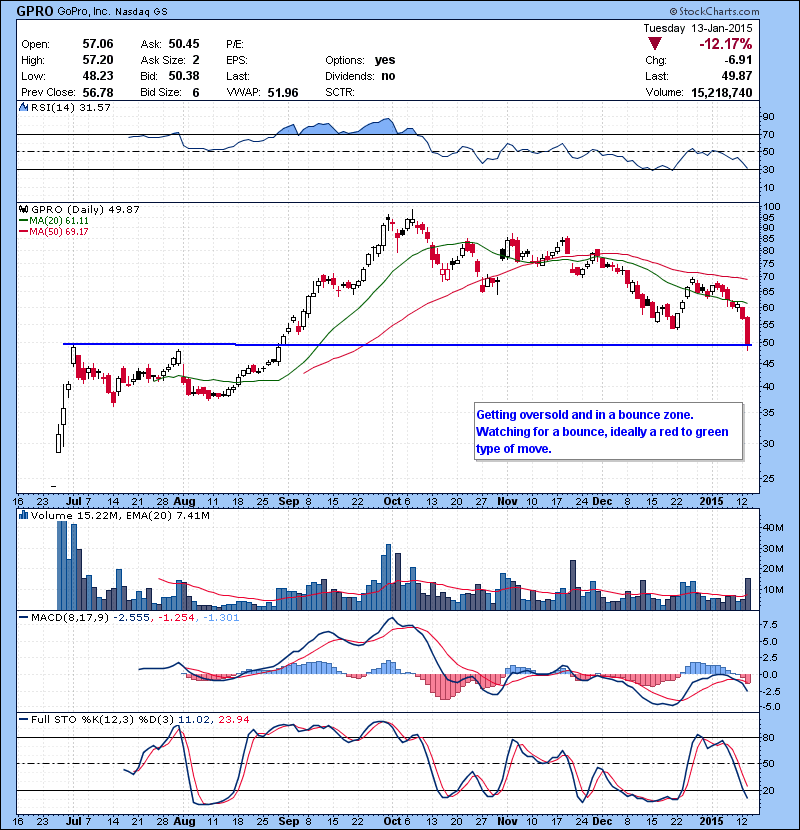Click the Full STO legend line marker
Viewport: 800px width, 830px height.
pyautogui.click(x=24, y=721)
